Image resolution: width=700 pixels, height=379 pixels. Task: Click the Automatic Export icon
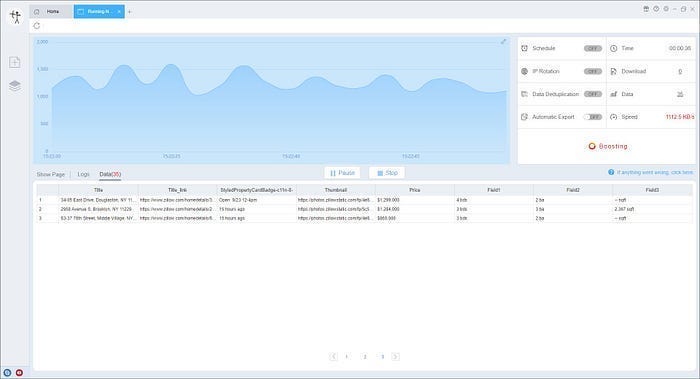[x=525, y=117]
